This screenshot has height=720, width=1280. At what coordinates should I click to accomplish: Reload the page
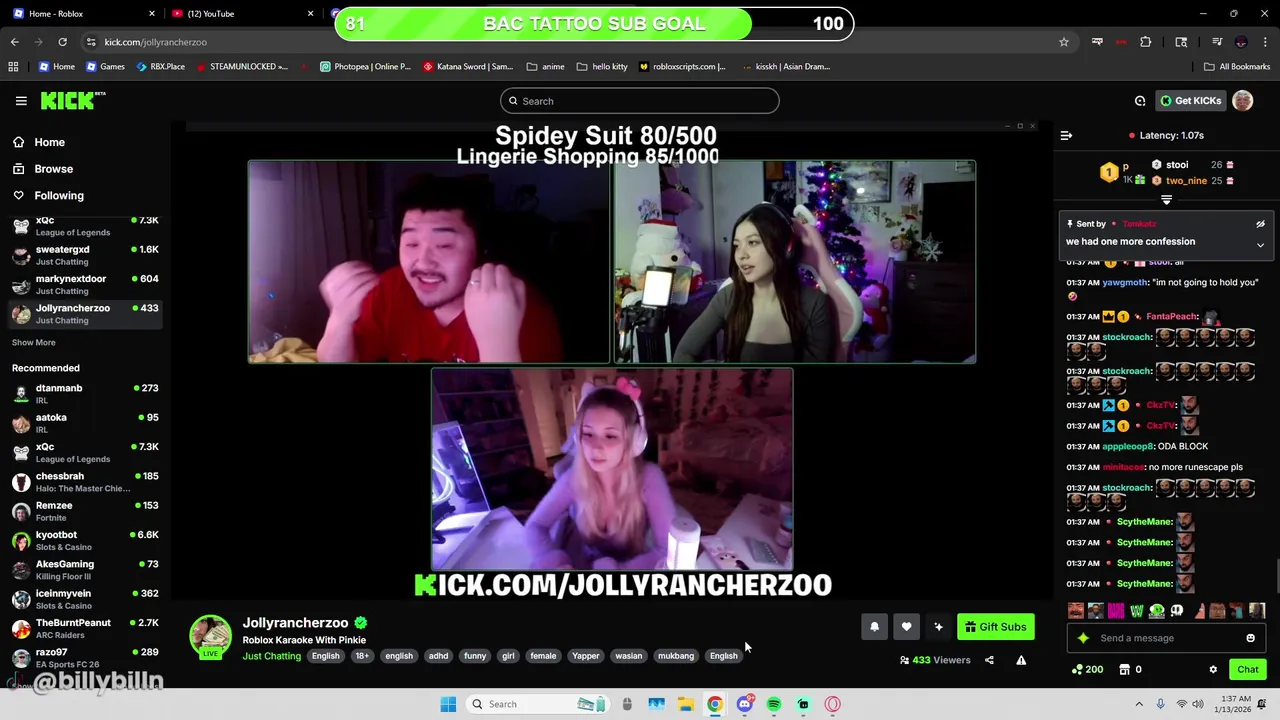coord(62,42)
